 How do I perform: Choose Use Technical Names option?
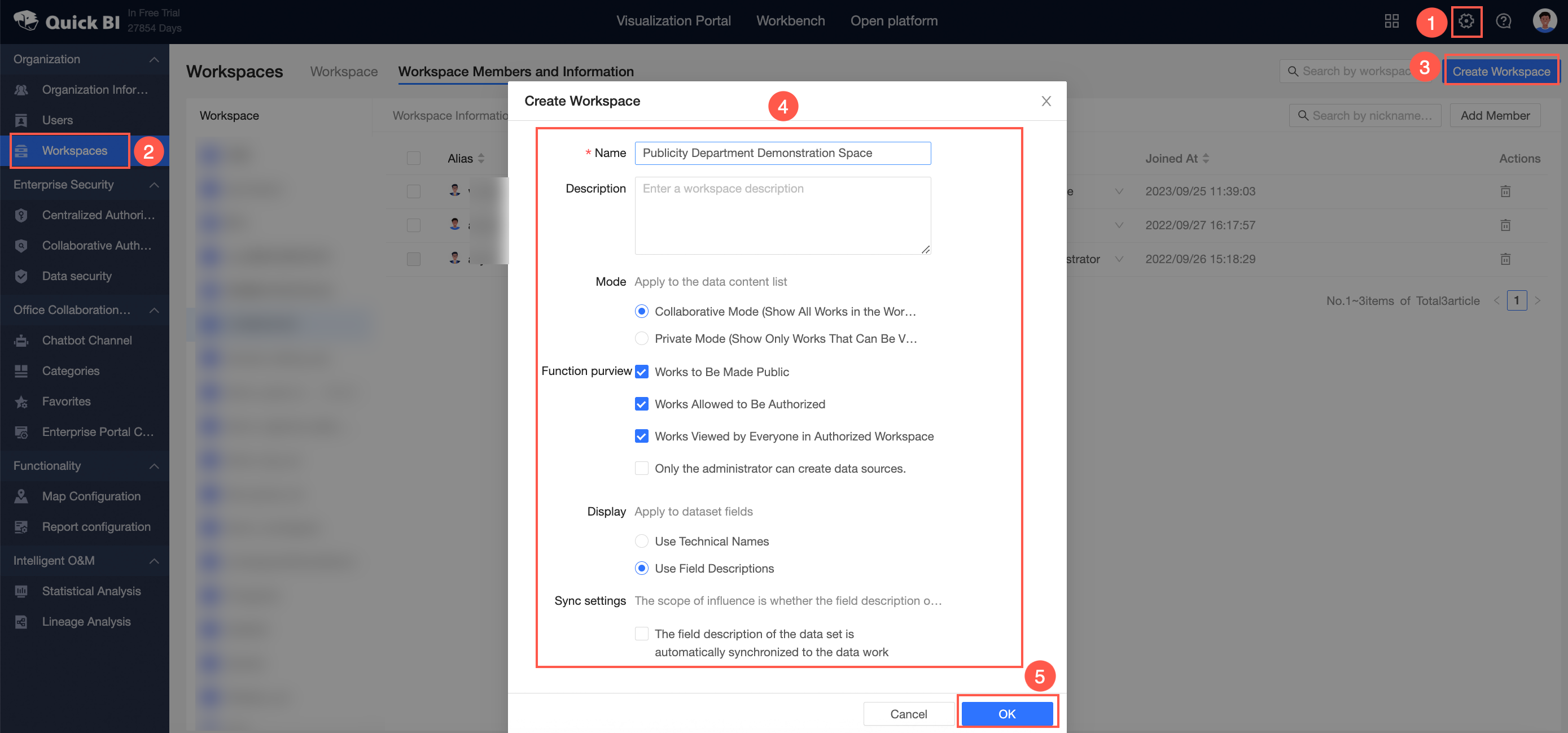click(641, 541)
